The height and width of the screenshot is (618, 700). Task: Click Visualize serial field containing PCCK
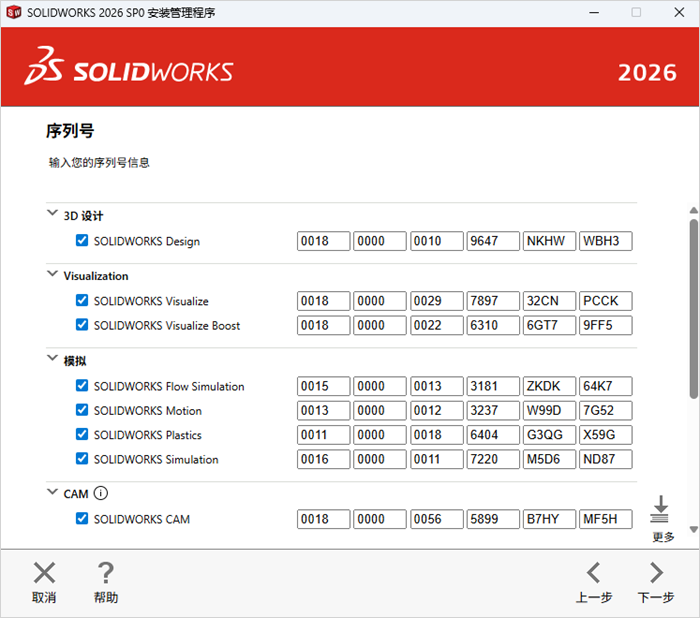[606, 301]
